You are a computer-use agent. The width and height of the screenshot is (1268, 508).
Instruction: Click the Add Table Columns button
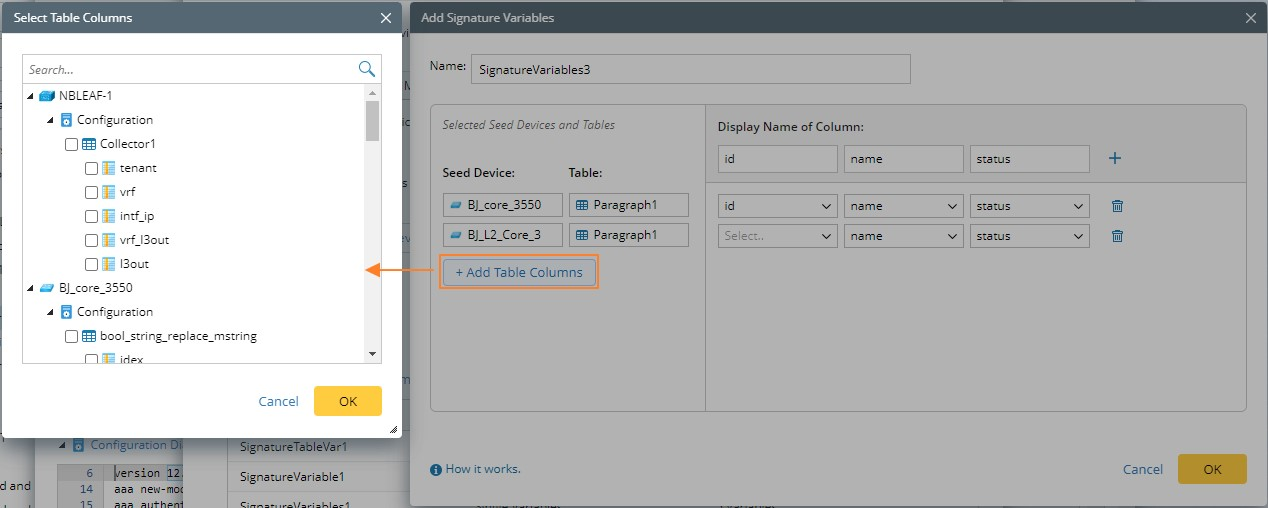[x=519, y=272]
